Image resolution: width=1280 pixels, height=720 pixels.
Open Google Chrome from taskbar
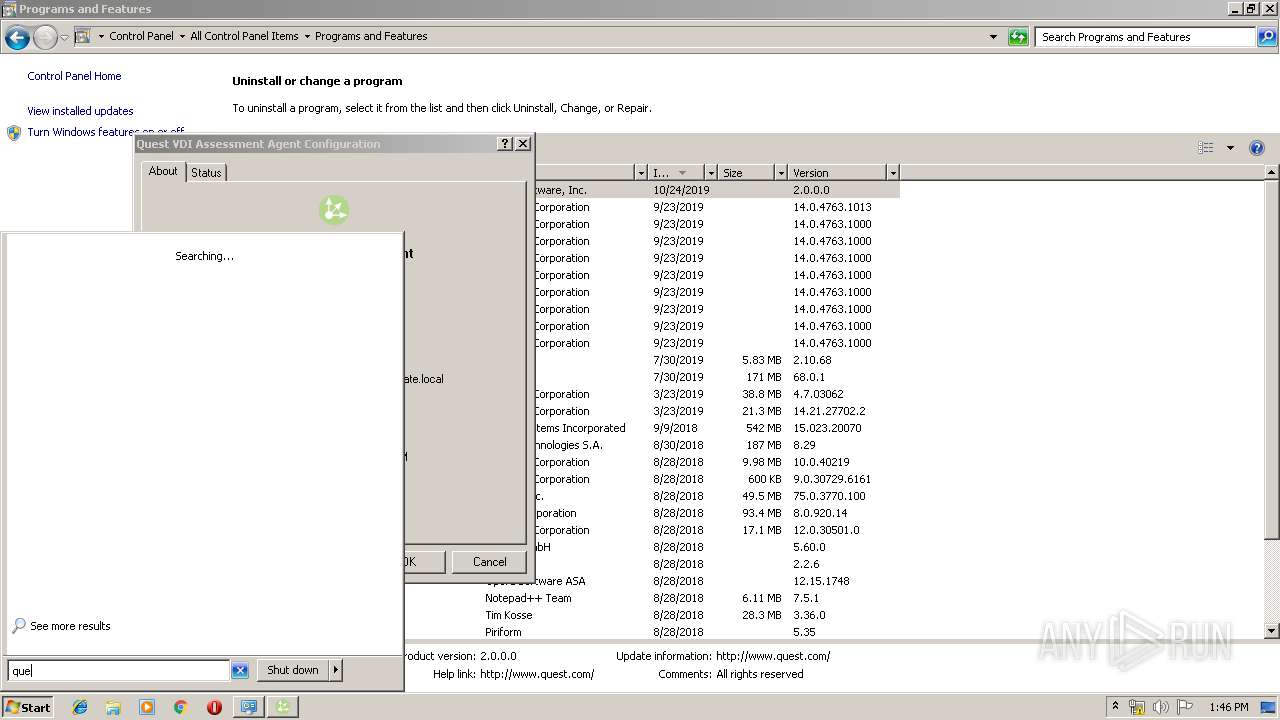coord(181,707)
